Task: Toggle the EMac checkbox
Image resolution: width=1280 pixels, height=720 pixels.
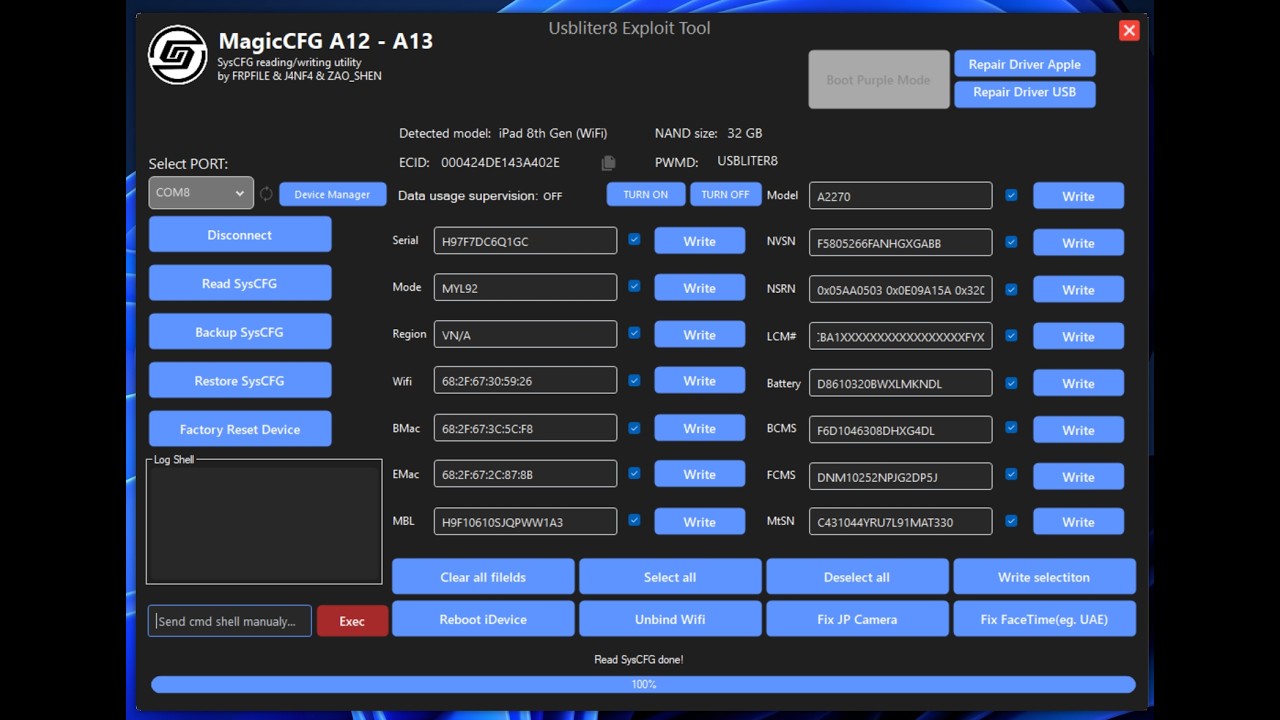Action: point(634,473)
